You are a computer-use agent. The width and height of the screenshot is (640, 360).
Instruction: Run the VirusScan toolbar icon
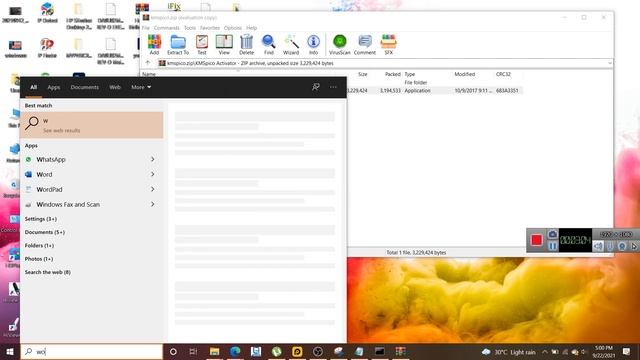pyautogui.click(x=340, y=44)
